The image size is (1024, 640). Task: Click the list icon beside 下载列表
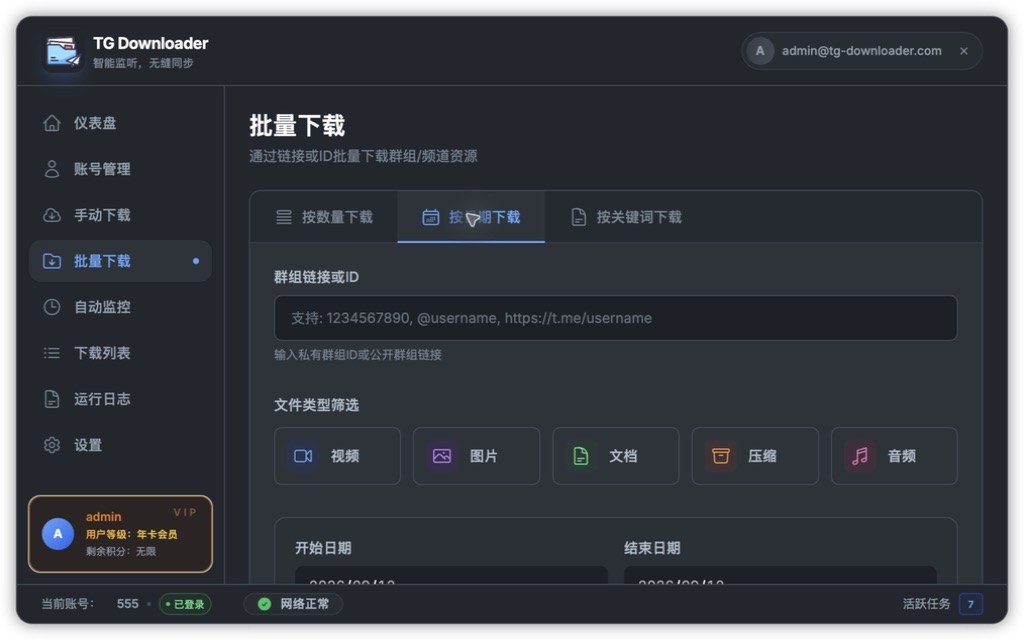(52, 353)
